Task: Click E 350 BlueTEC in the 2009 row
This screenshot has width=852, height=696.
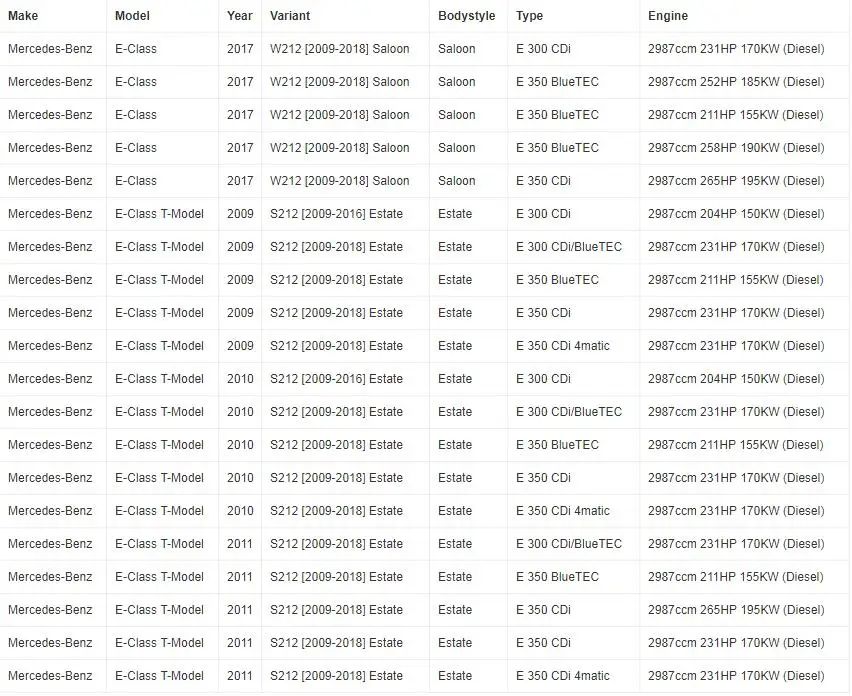Action: pos(557,280)
